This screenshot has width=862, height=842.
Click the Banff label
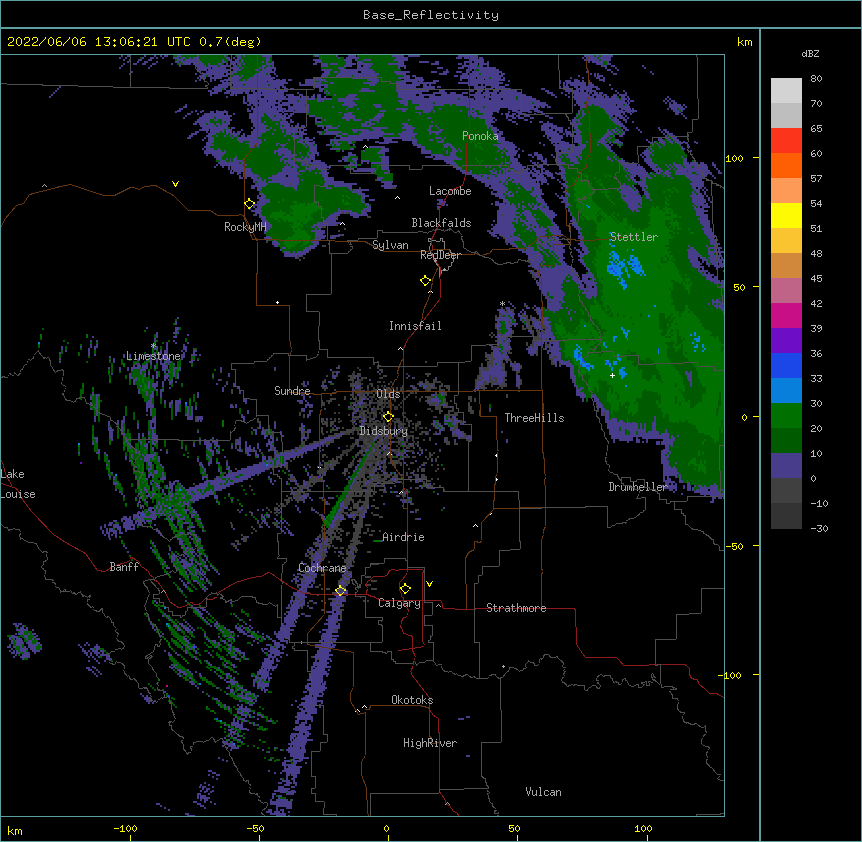point(124,567)
